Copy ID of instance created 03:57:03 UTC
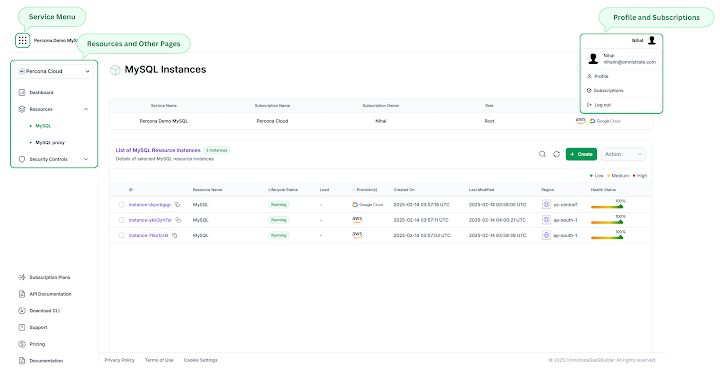The height and width of the screenshot is (376, 720). [174, 235]
